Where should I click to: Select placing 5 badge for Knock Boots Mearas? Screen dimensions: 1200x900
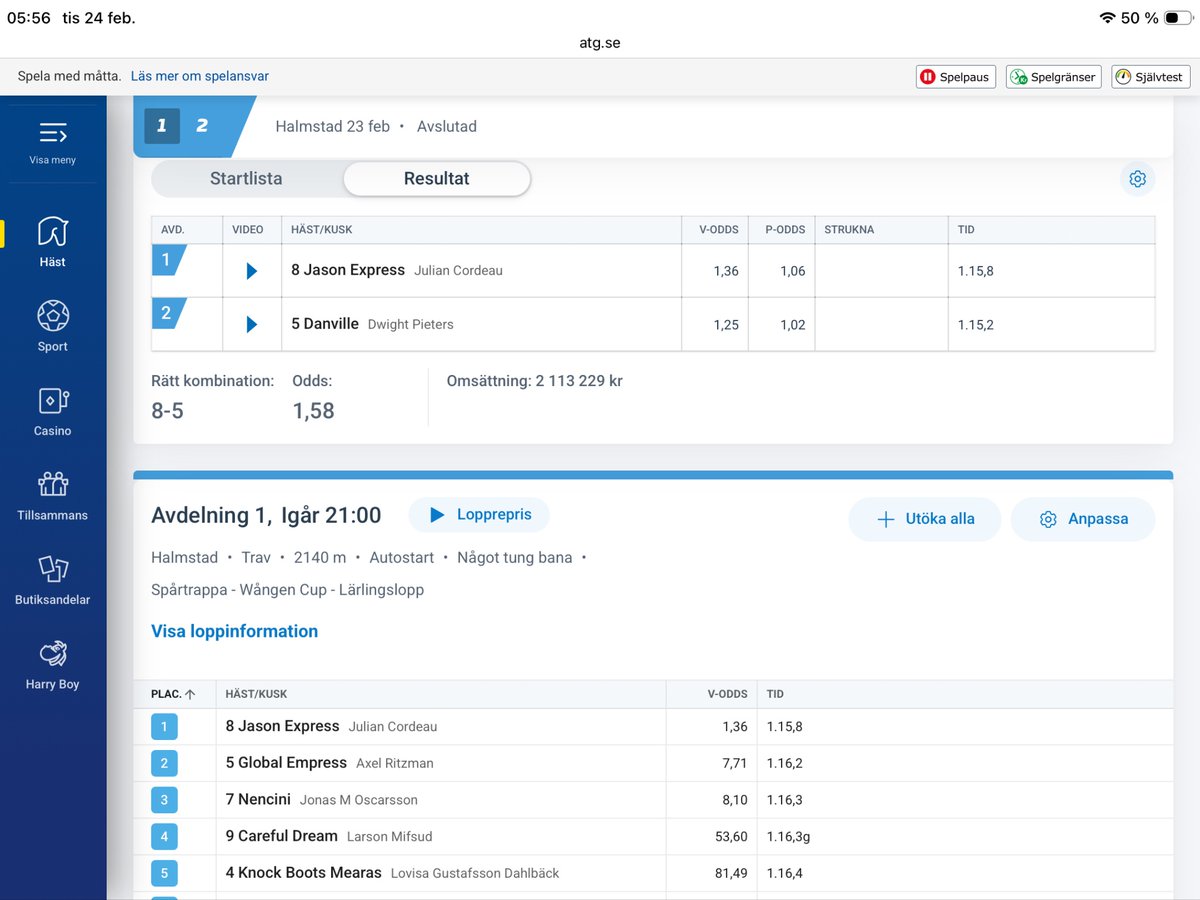click(164, 873)
